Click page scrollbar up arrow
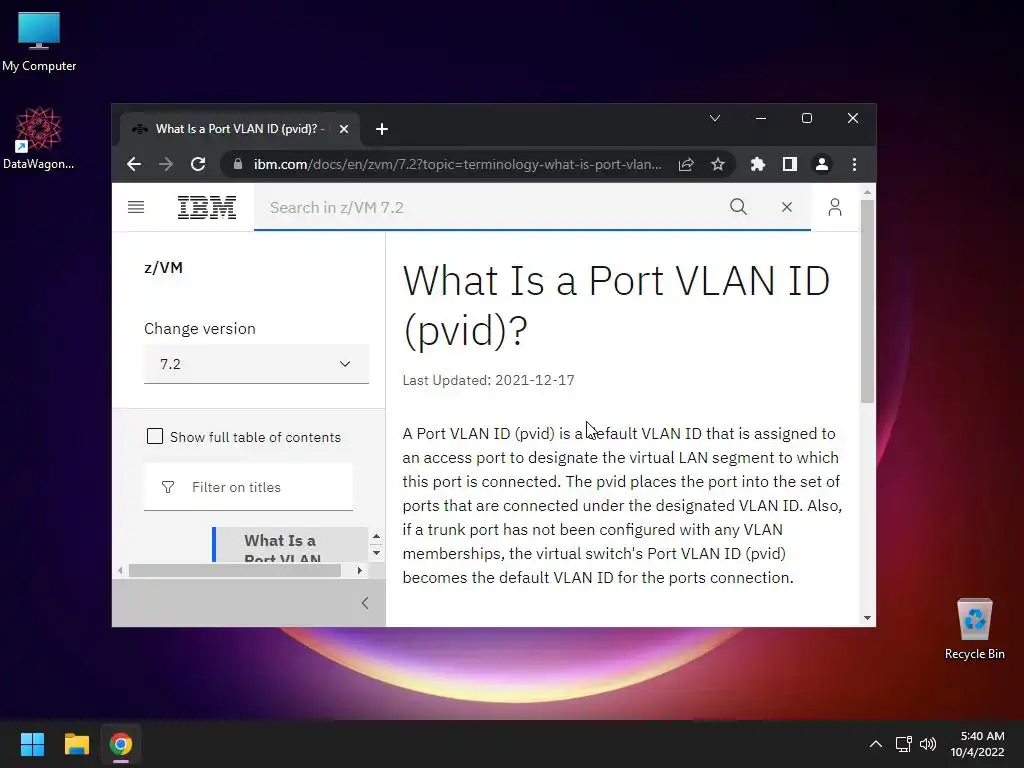 (x=867, y=192)
